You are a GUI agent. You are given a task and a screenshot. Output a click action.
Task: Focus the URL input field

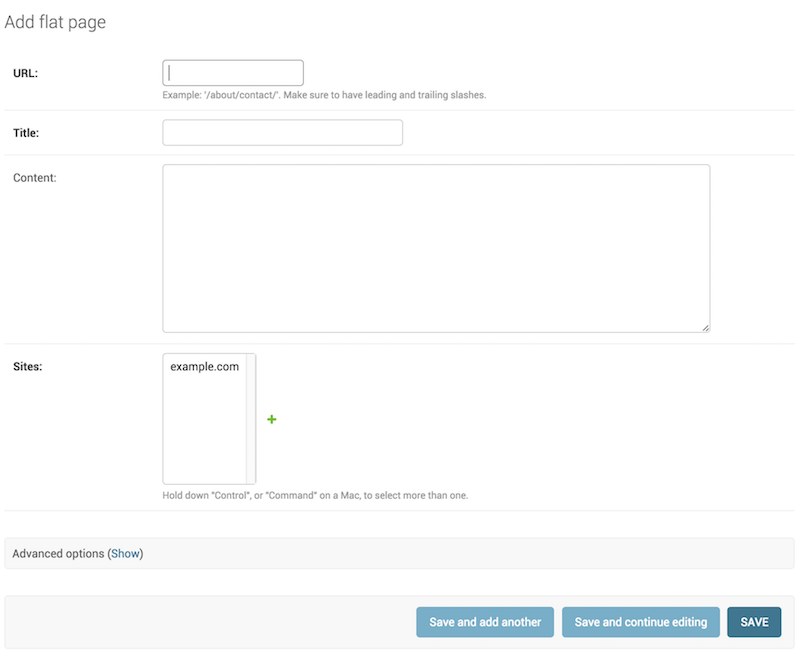pyautogui.click(x=233, y=73)
